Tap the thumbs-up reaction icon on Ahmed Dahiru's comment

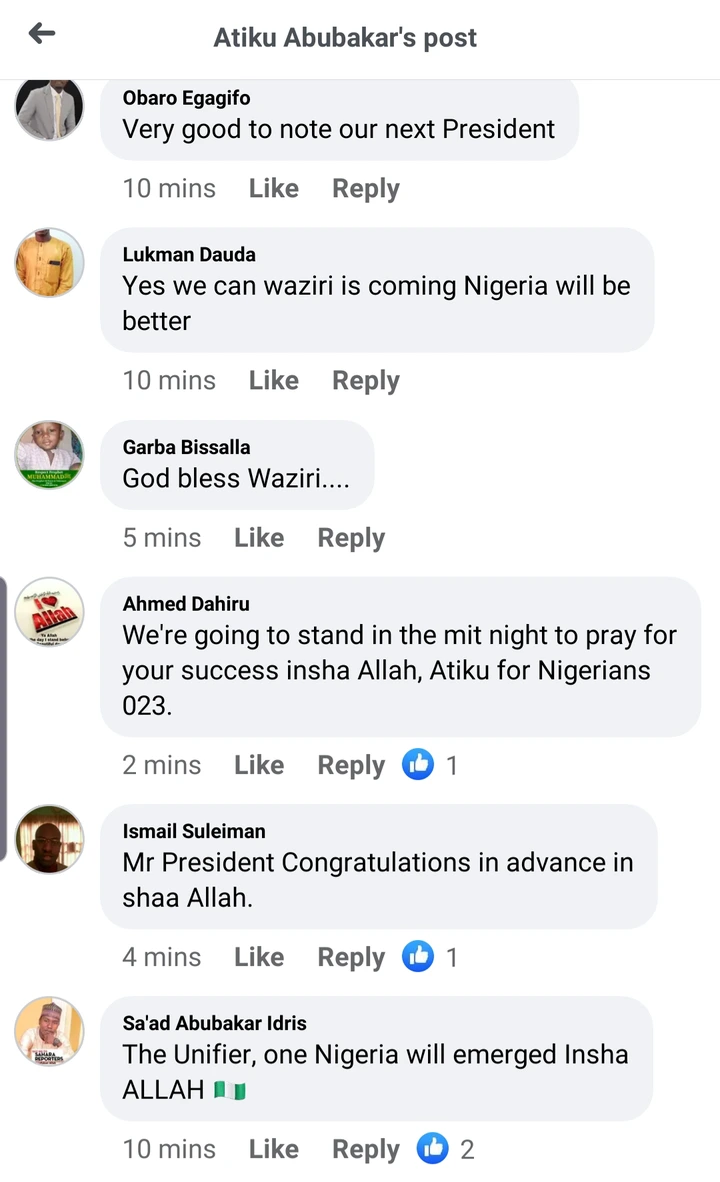pos(418,765)
